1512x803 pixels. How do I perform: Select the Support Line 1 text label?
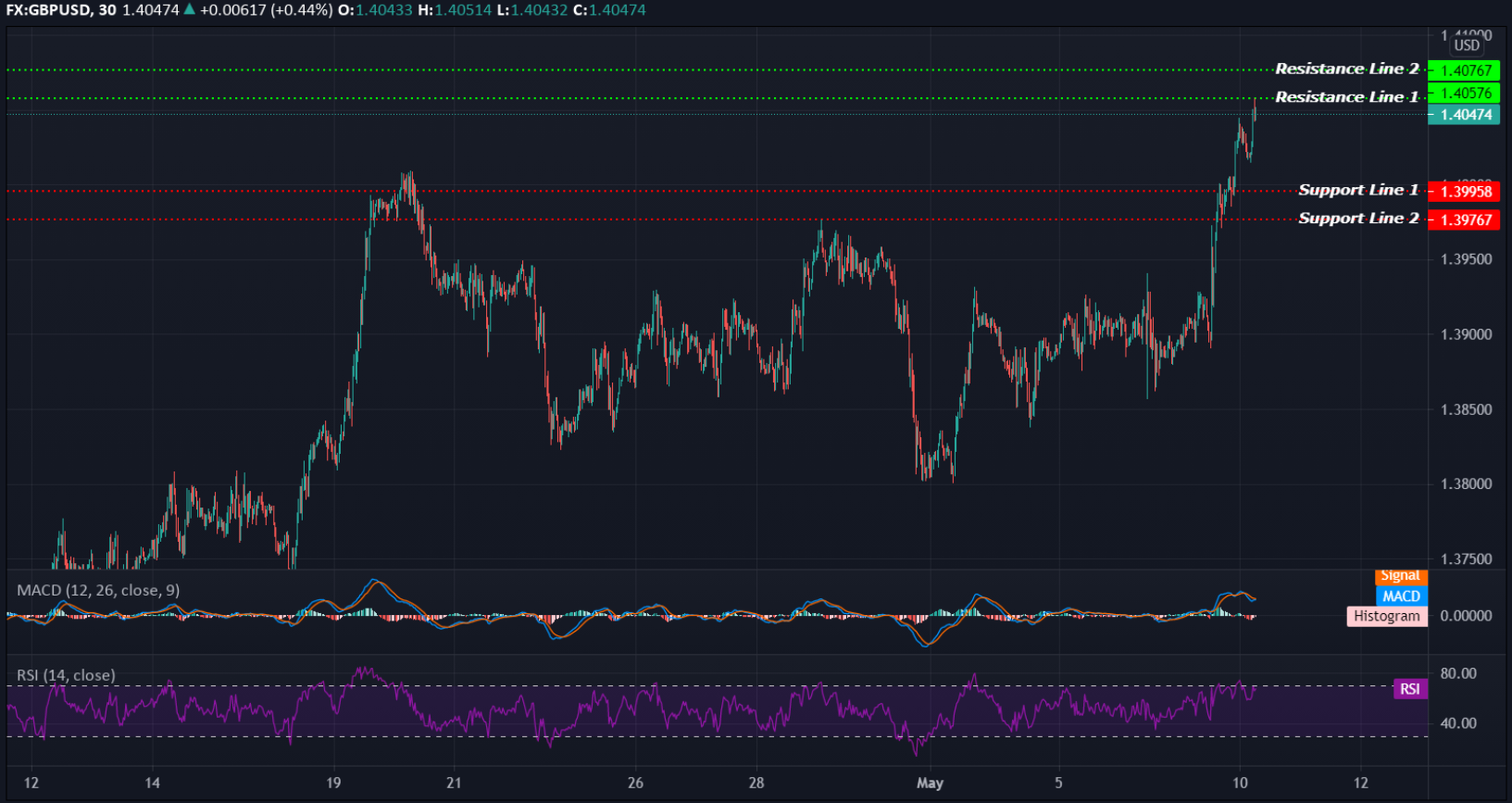(1358, 190)
